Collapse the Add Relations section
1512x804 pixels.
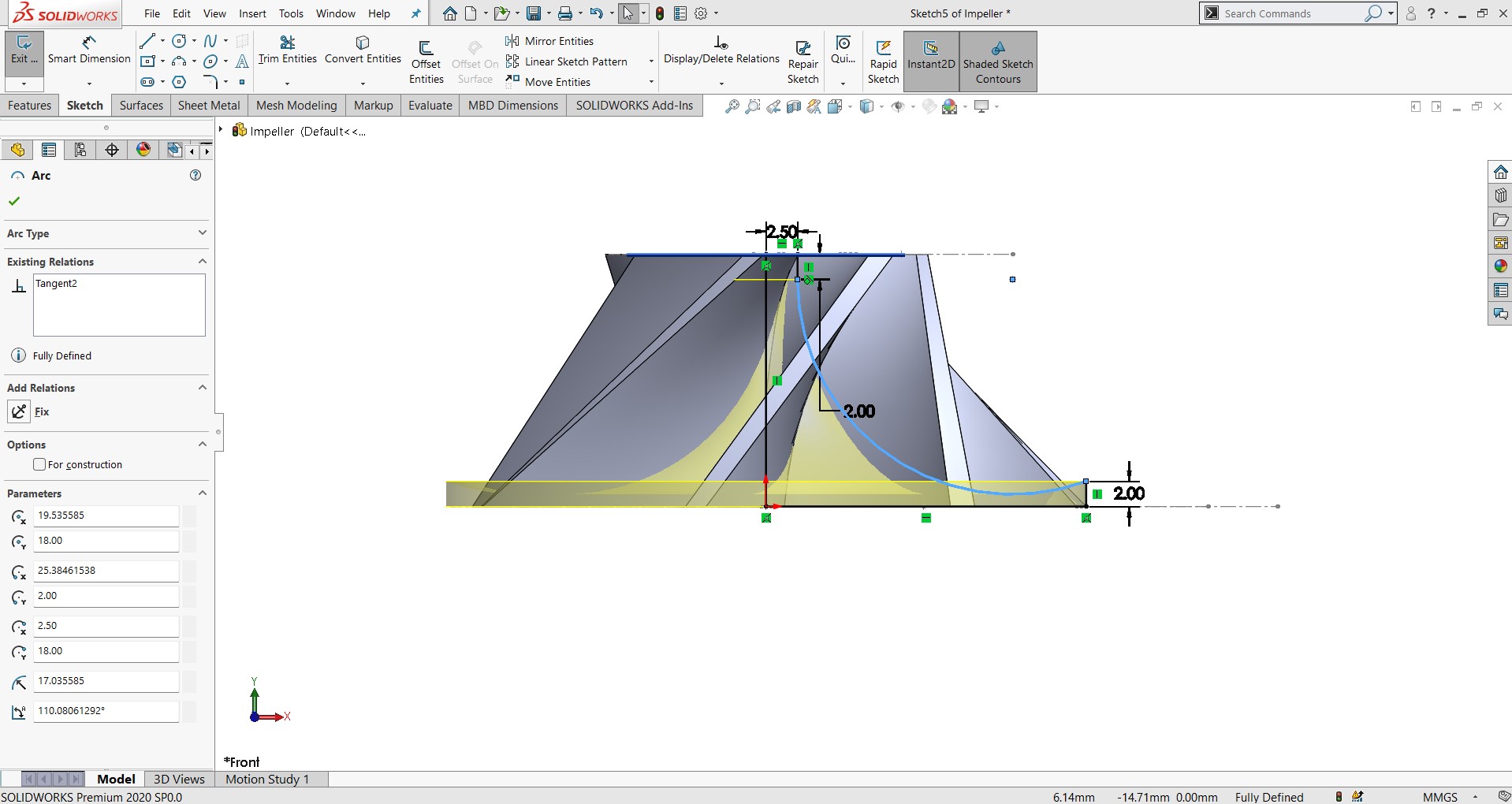203,387
